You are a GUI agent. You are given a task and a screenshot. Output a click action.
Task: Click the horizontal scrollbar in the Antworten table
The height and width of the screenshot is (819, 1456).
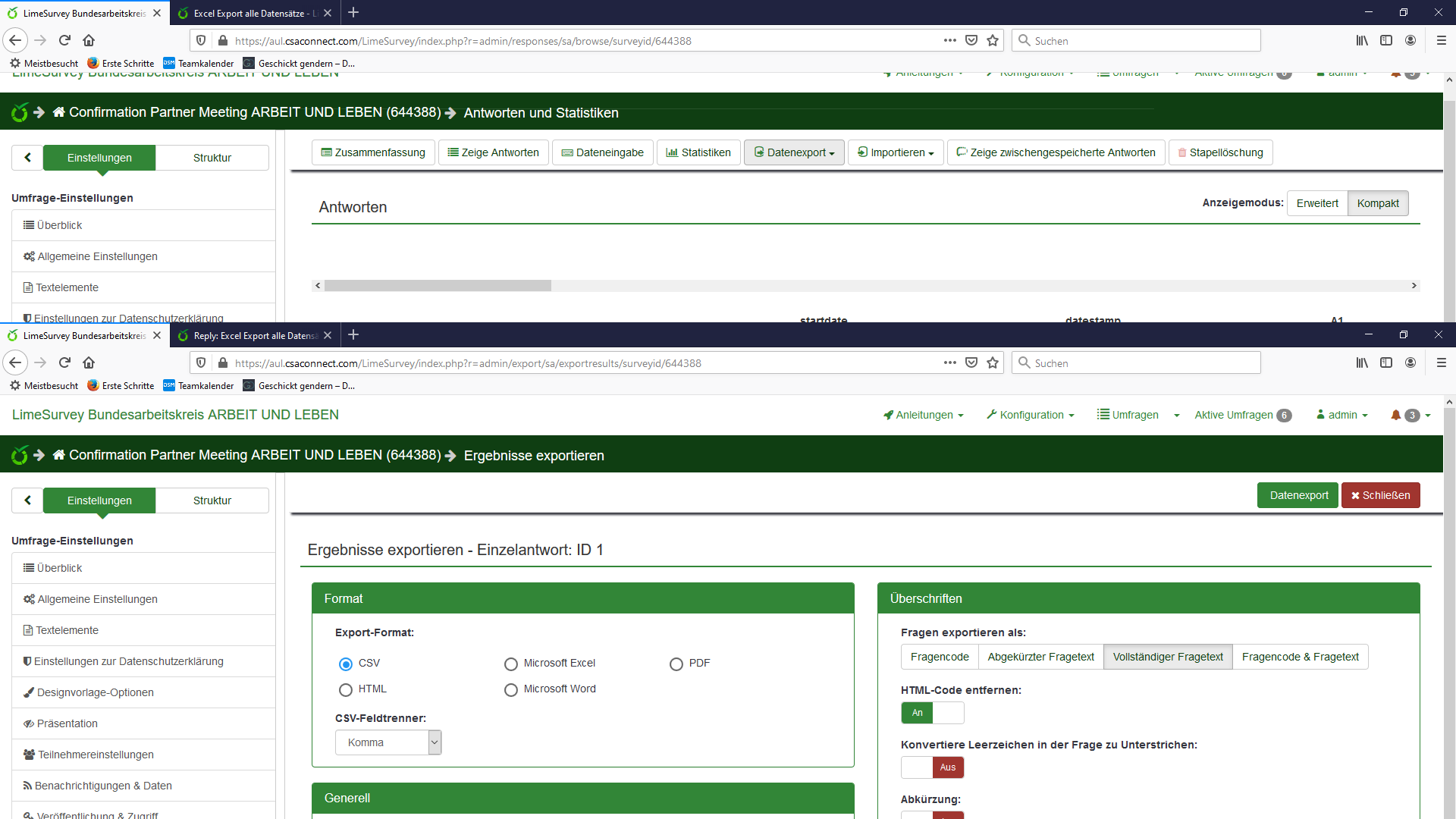pyautogui.click(x=438, y=286)
